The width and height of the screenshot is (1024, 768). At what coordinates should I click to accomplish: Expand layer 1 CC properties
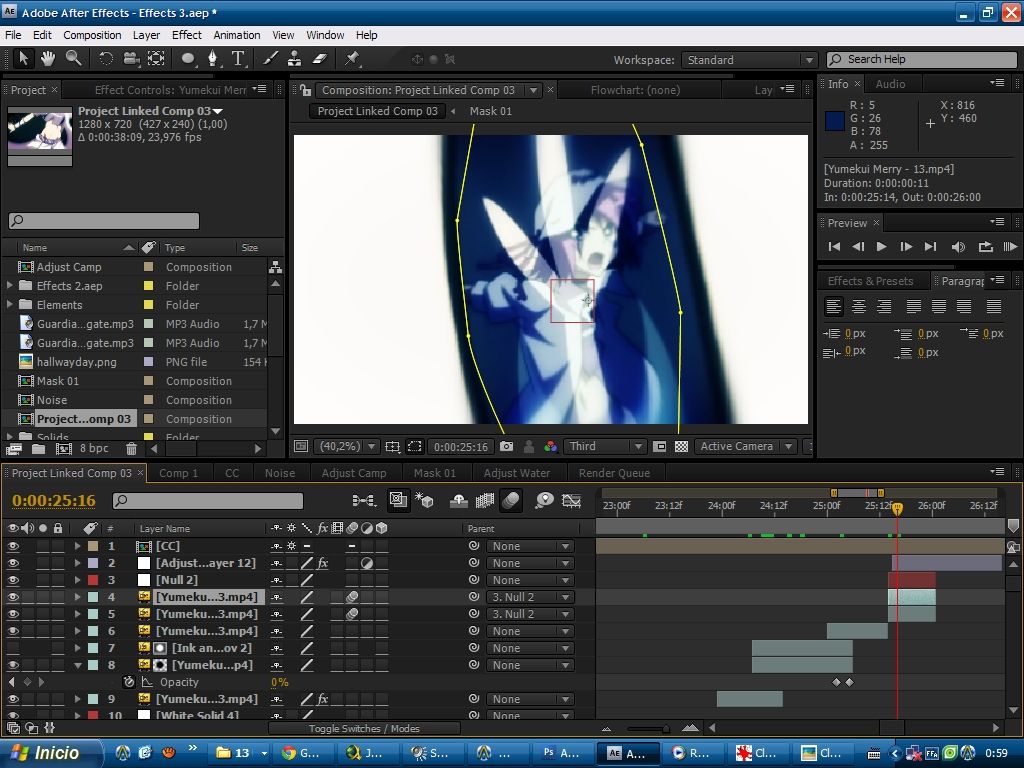tap(78, 546)
